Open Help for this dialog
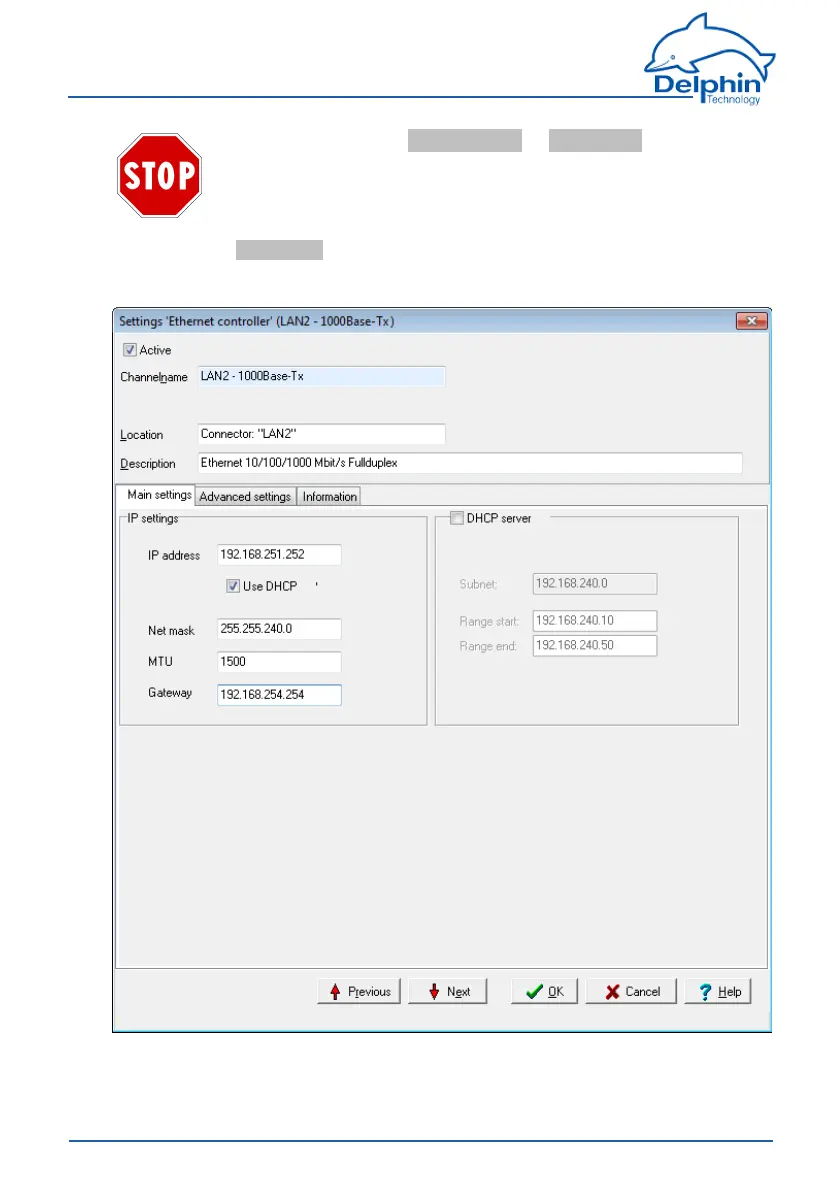Screen dimensions: 839x1191 (718, 991)
